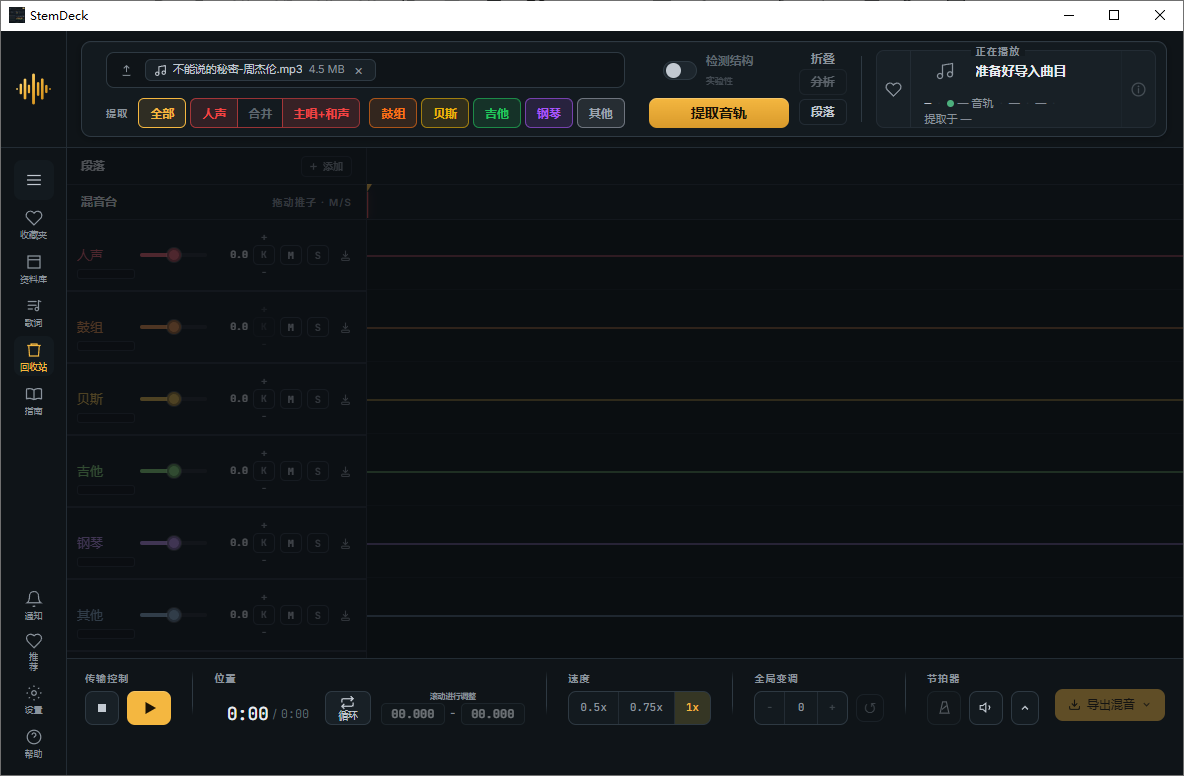Screen dimensions: 1184x776
Task: Download the 鼓组 stem
Action: click(345, 328)
